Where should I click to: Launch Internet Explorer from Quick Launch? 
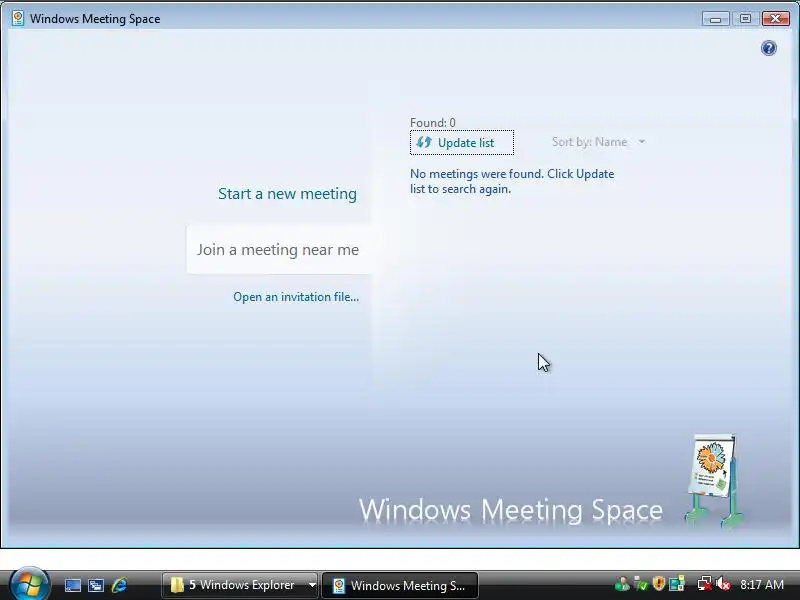119,585
